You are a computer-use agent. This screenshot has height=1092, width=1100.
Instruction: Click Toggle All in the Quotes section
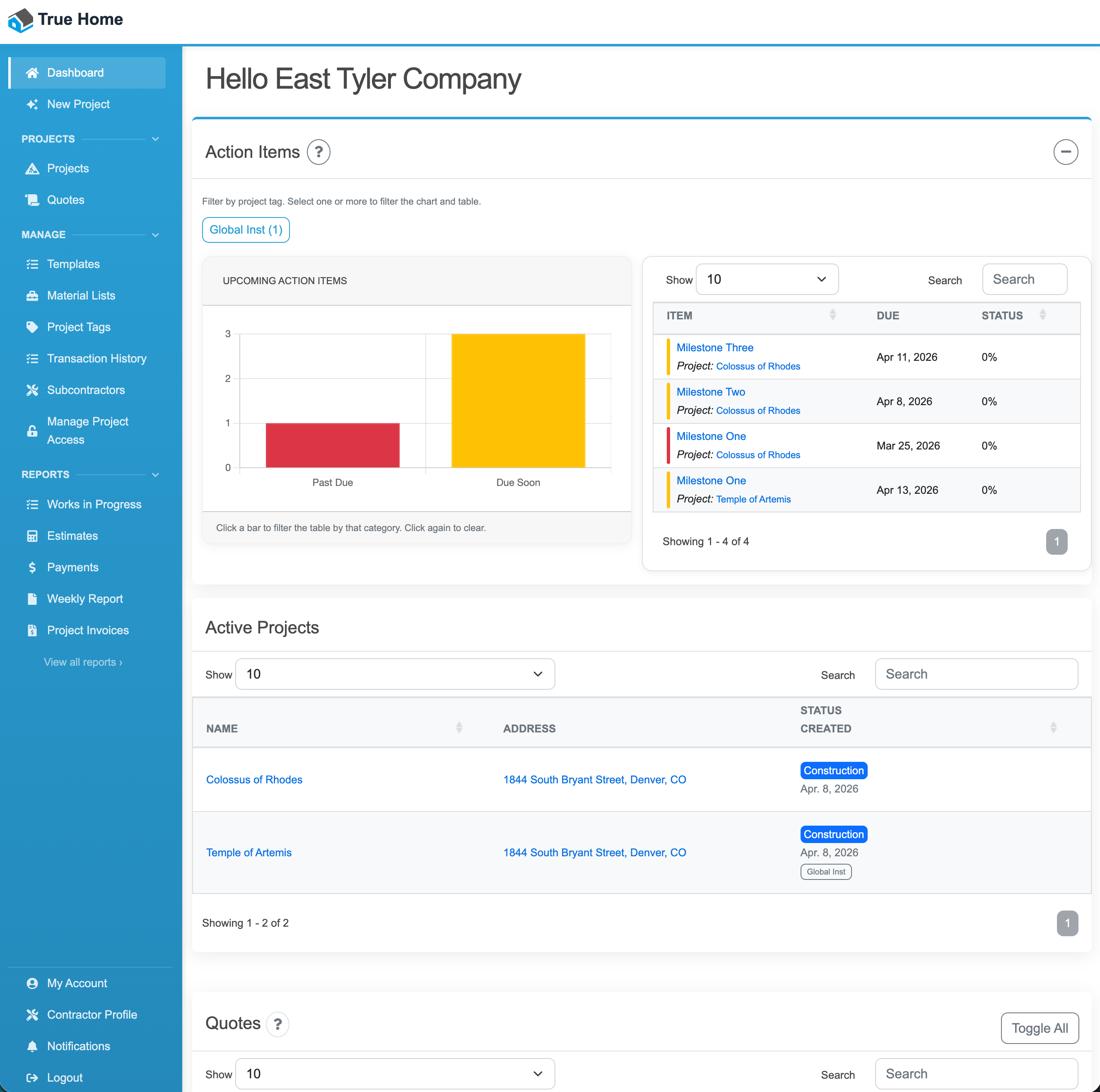[1039, 1028]
